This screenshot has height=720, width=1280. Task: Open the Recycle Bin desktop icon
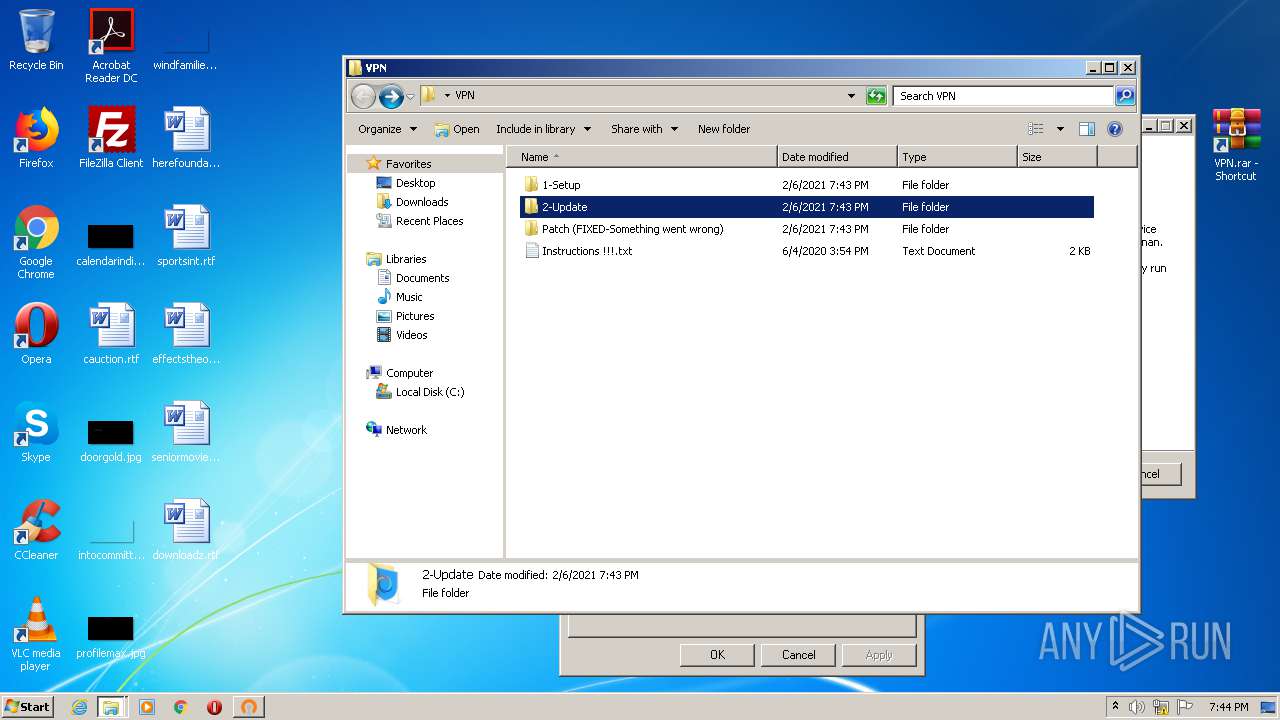click(x=36, y=40)
